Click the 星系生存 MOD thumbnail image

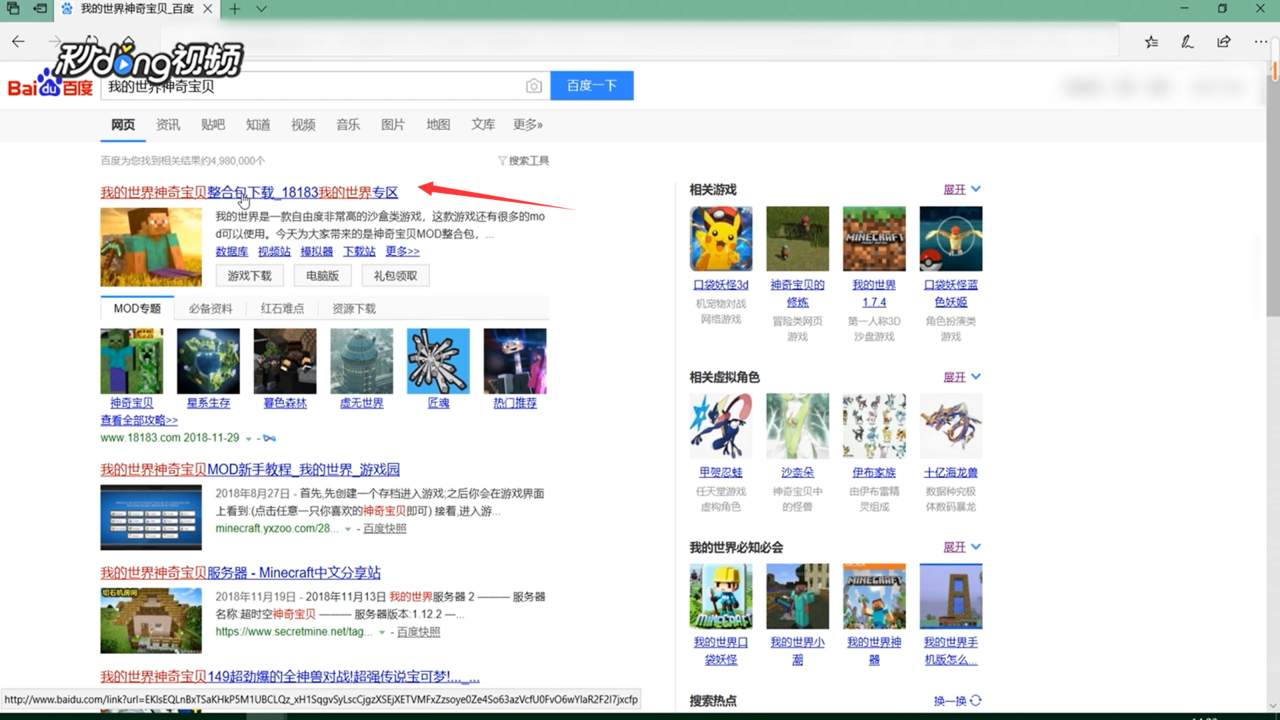pyautogui.click(x=208, y=361)
